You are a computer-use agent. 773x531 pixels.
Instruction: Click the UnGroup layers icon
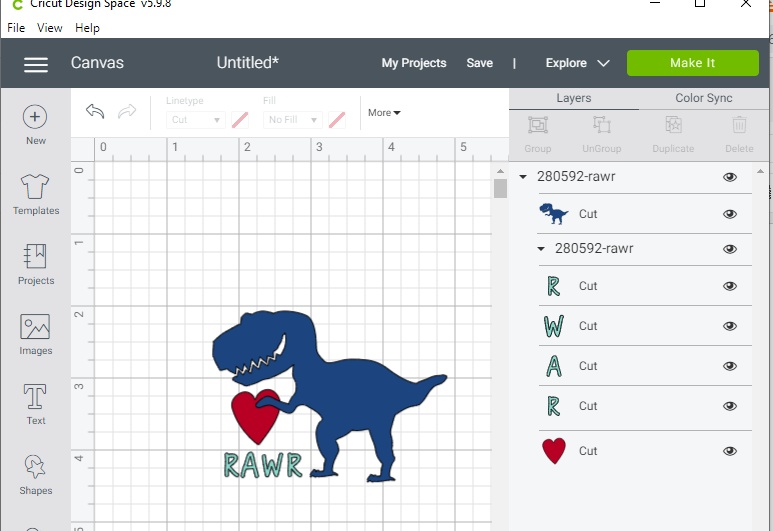(x=601, y=125)
